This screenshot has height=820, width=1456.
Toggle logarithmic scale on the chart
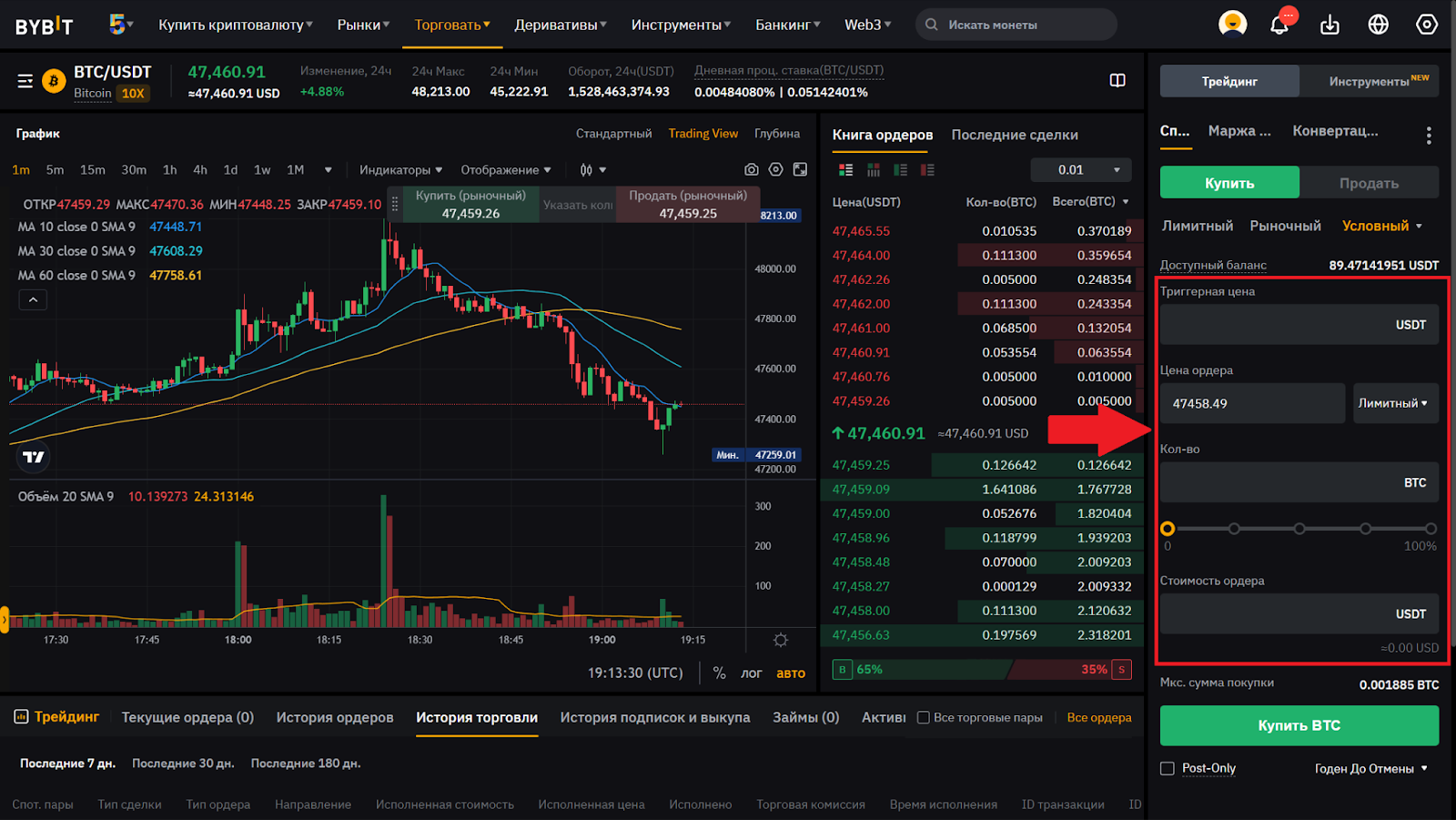pos(751,673)
